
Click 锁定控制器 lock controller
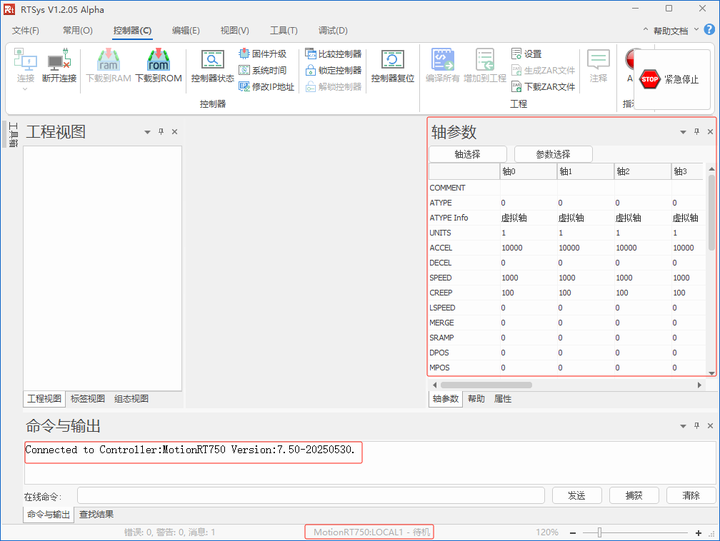coord(333,70)
